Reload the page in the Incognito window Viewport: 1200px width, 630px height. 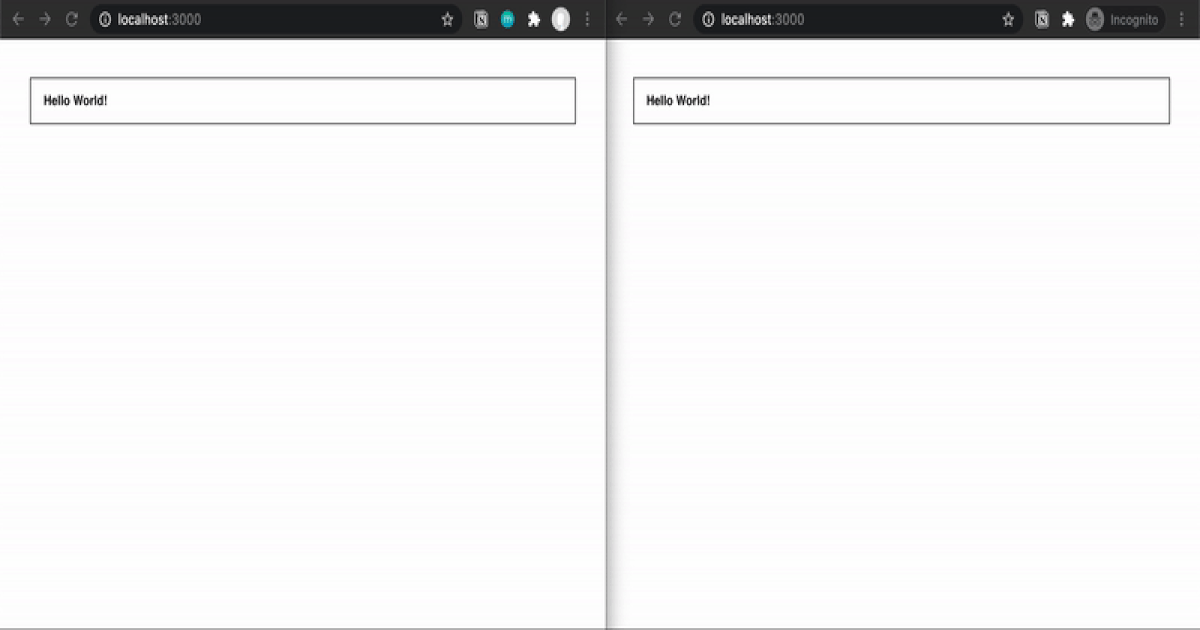tap(675, 19)
